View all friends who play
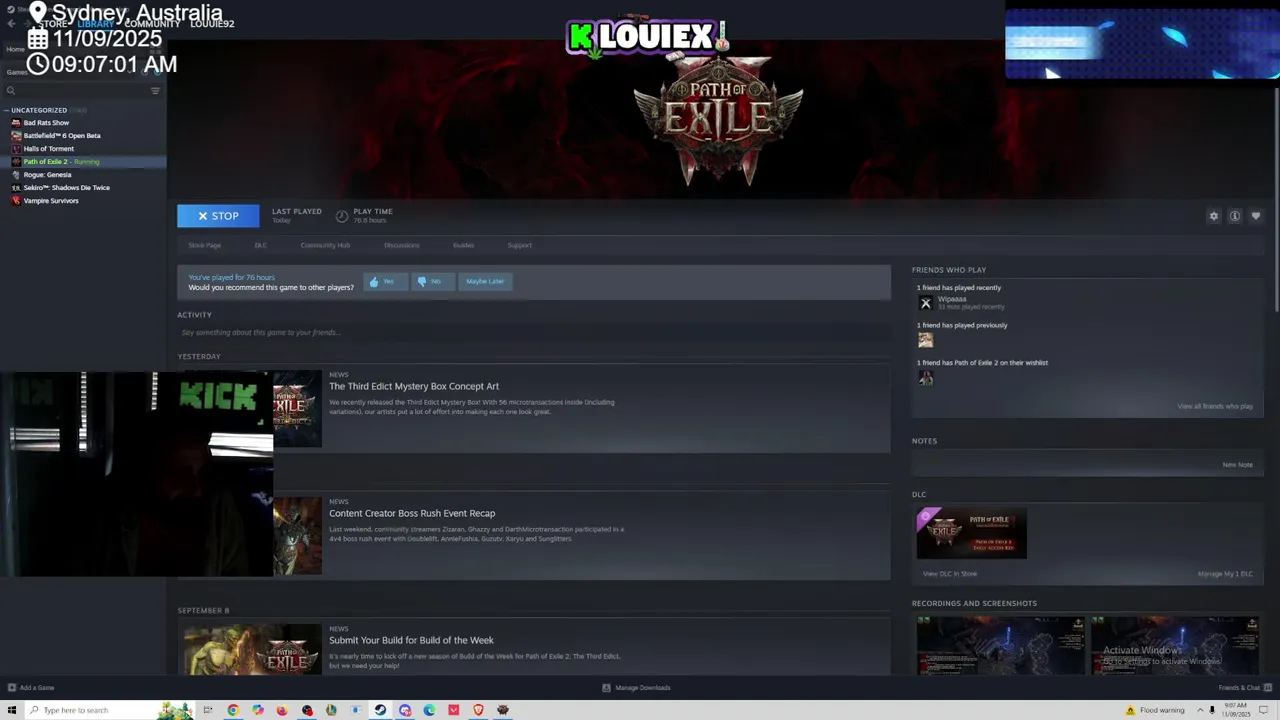Screen dimensions: 1280x720 click(x=1215, y=406)
